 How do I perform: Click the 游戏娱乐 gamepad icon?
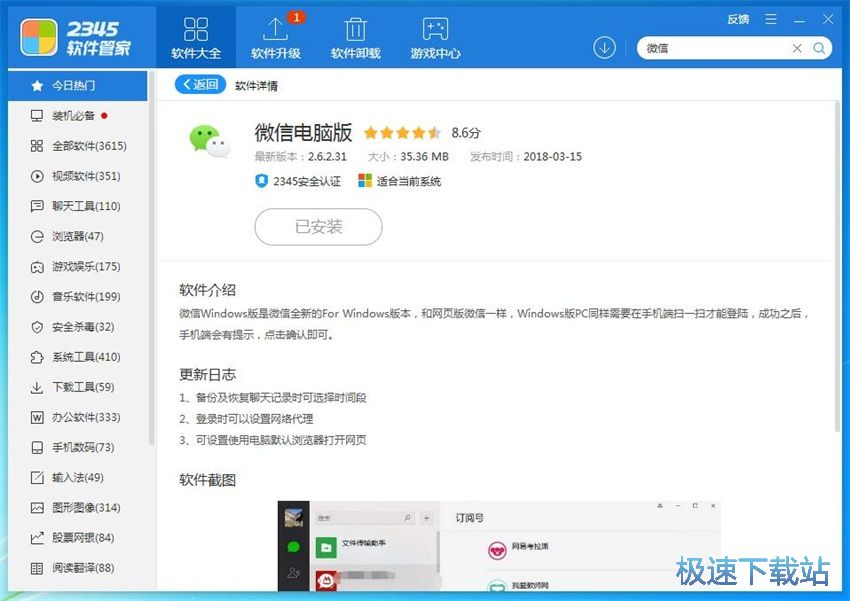tap(37, 267)
